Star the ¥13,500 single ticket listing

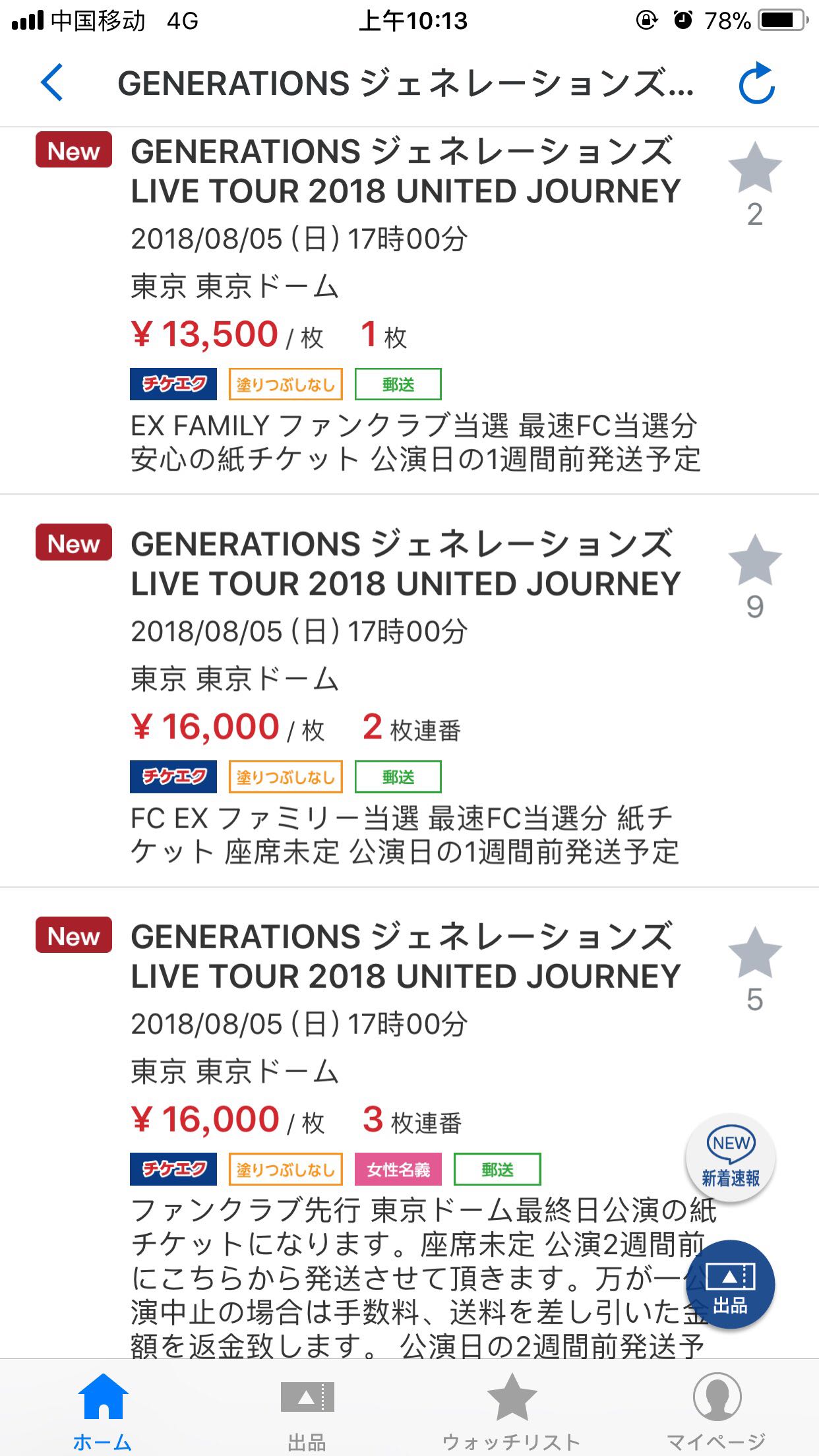pyautogui.click(x=754, y=168)
